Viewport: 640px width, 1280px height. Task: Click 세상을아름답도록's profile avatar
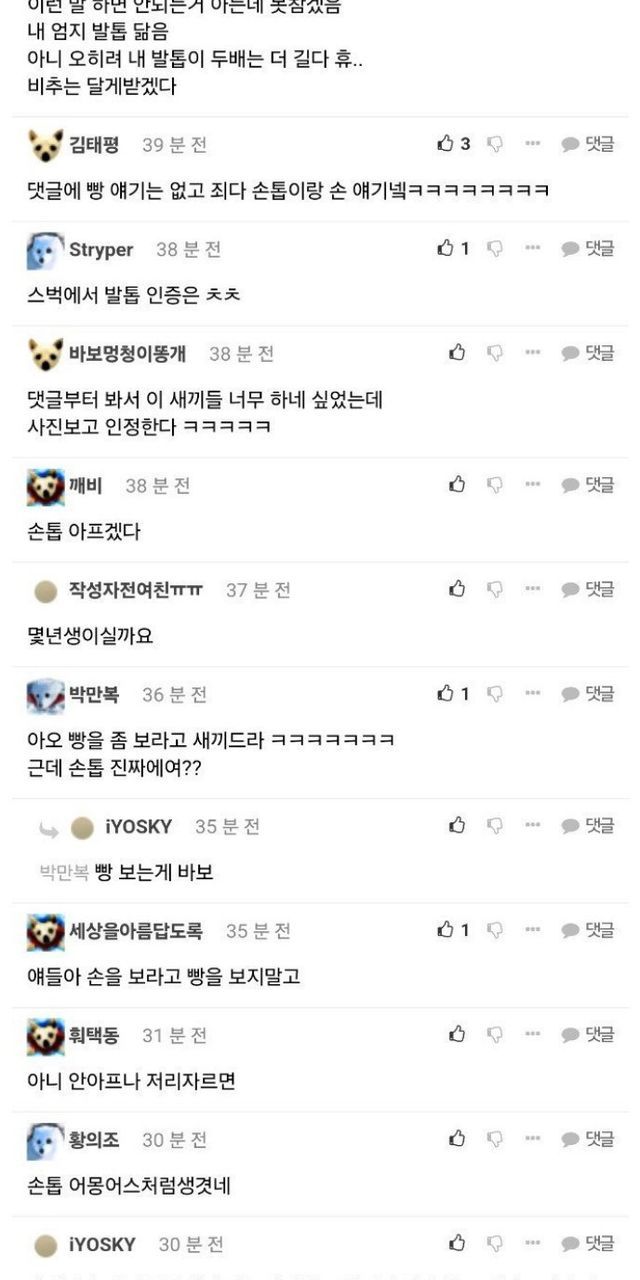pos(44,931)
